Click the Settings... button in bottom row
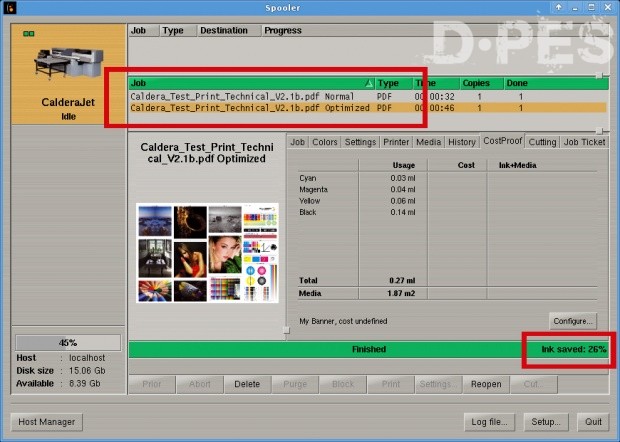Image resolution: width=620 pixels, height=442 pixels. tap(438, 384)
